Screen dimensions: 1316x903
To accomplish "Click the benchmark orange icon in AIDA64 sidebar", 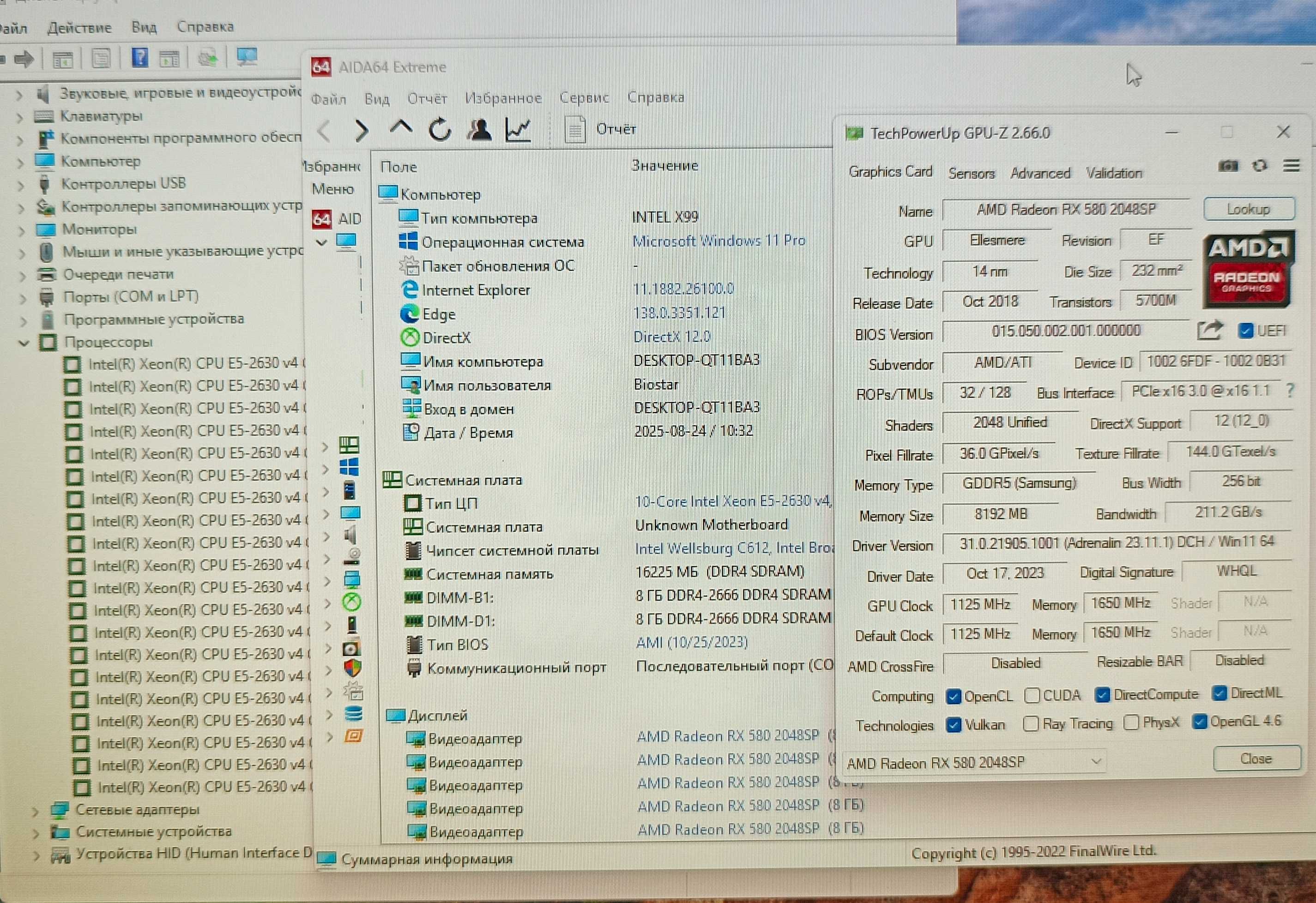I will (353, 736).
